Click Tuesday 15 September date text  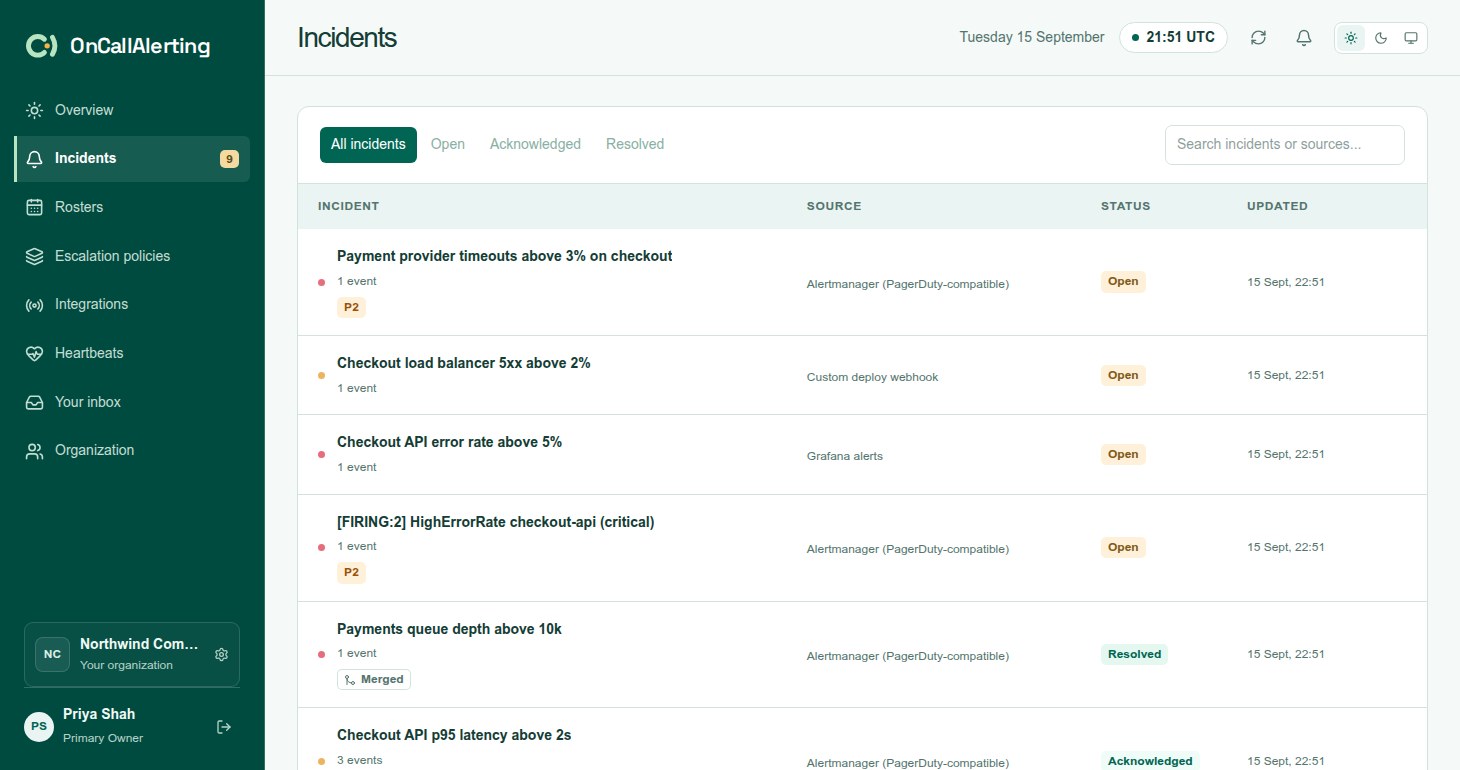pos(1032,37)
